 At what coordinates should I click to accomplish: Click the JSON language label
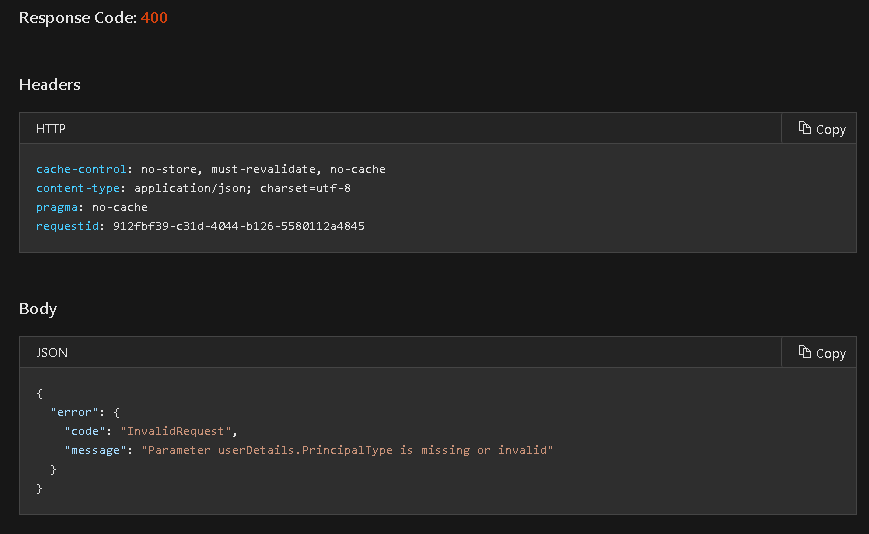52,352
